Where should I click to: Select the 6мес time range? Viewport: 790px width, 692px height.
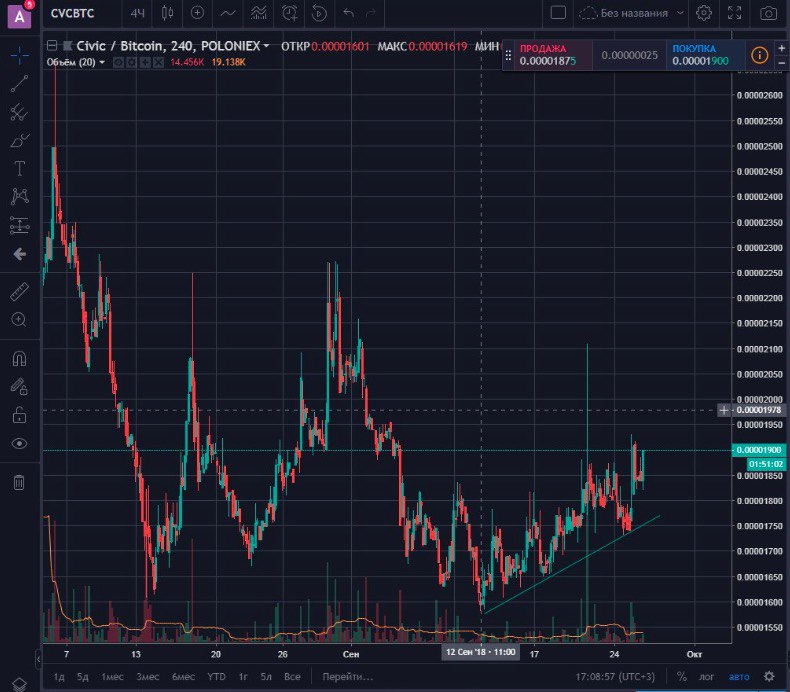click(x=183, y=676)
